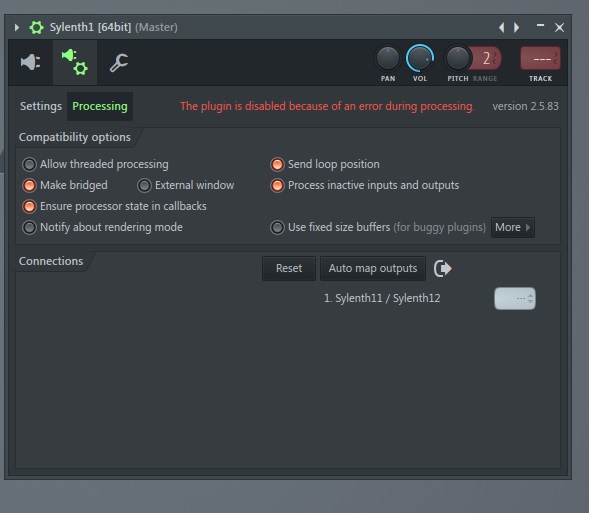589x513 pixels.
Task: Select the VST wrapper settings plug-gear icon
Action: (x=75, y=62)
